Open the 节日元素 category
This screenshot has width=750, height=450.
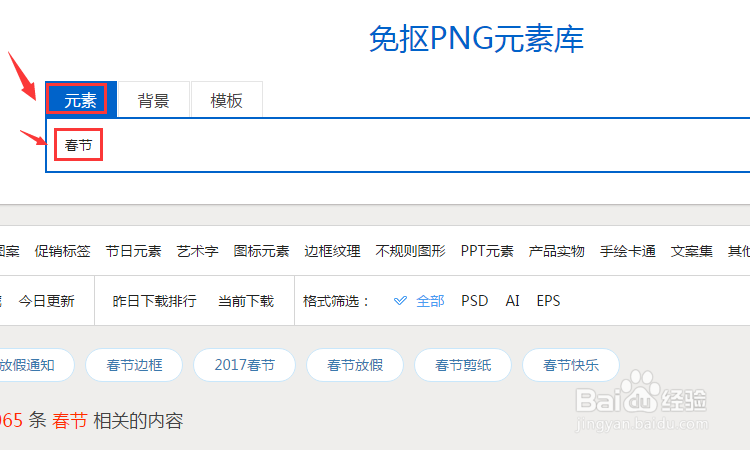coord(133,251)
